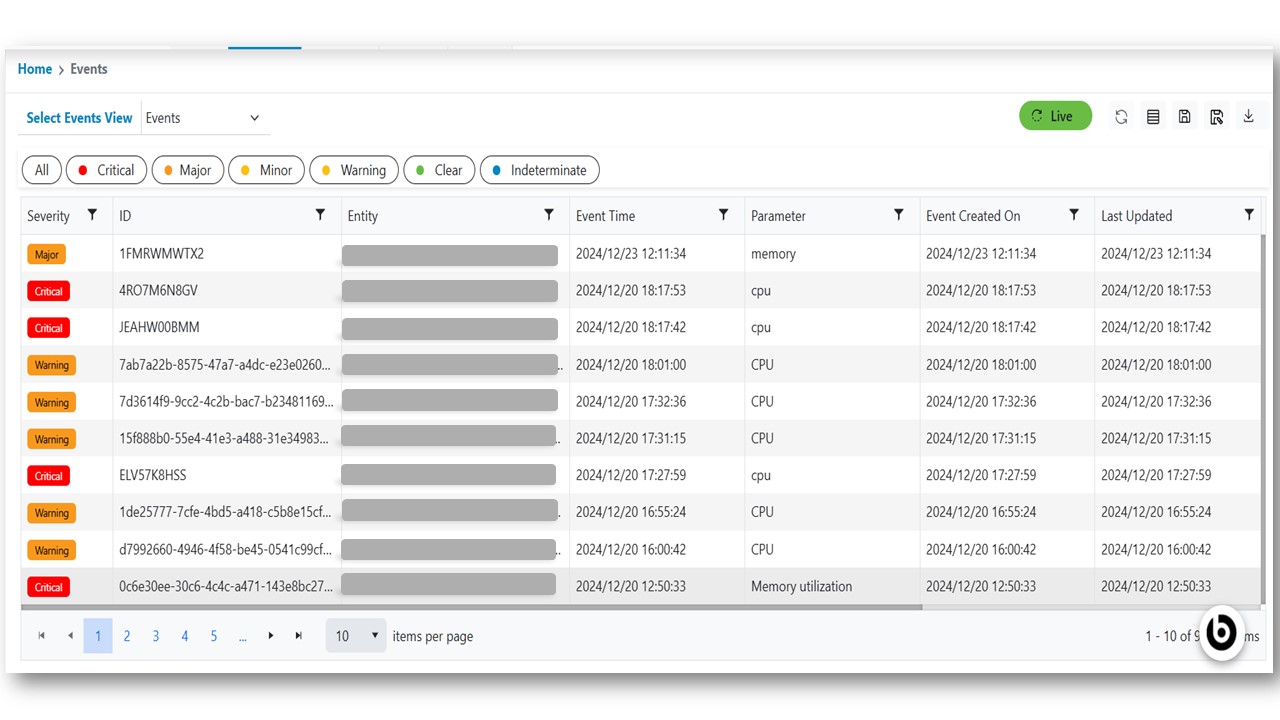Download events using the download icon
The width and height of the screenshot is (1280, 720).
click(x=1248, y=117)
